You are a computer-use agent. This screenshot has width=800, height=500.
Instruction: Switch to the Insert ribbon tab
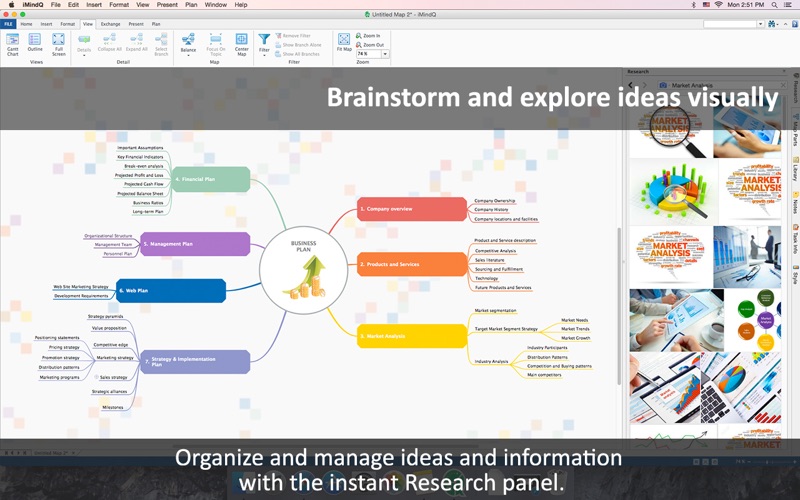46,24
